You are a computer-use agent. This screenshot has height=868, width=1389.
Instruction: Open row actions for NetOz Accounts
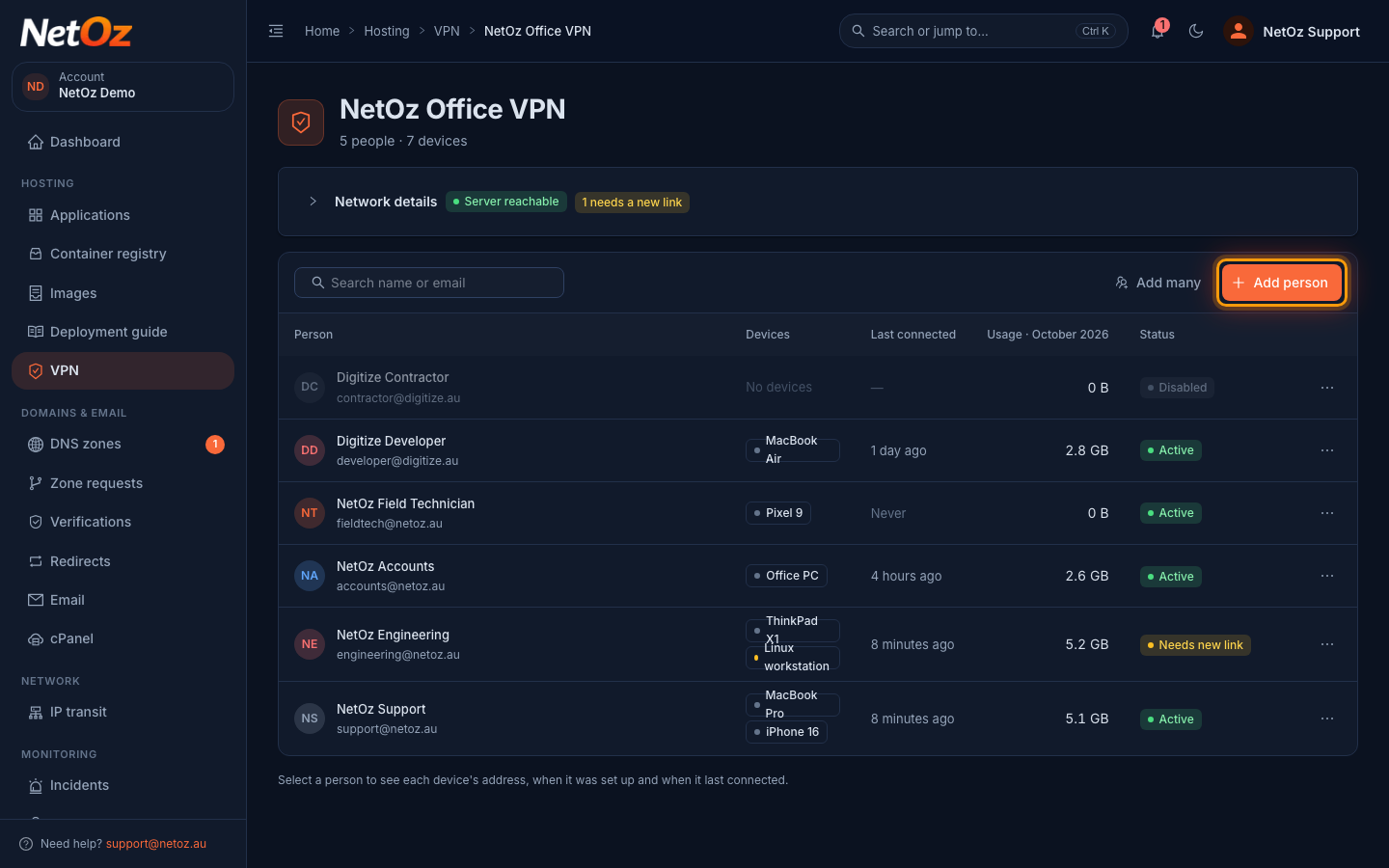(x=1327, y=576)
